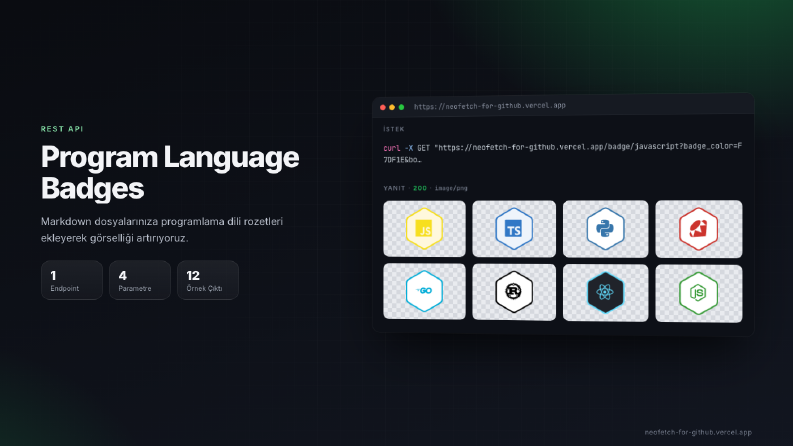Select the TypeScript TS hexagon badge
The width and height of the screenshot is (793, 446).
tap(514, 229)
